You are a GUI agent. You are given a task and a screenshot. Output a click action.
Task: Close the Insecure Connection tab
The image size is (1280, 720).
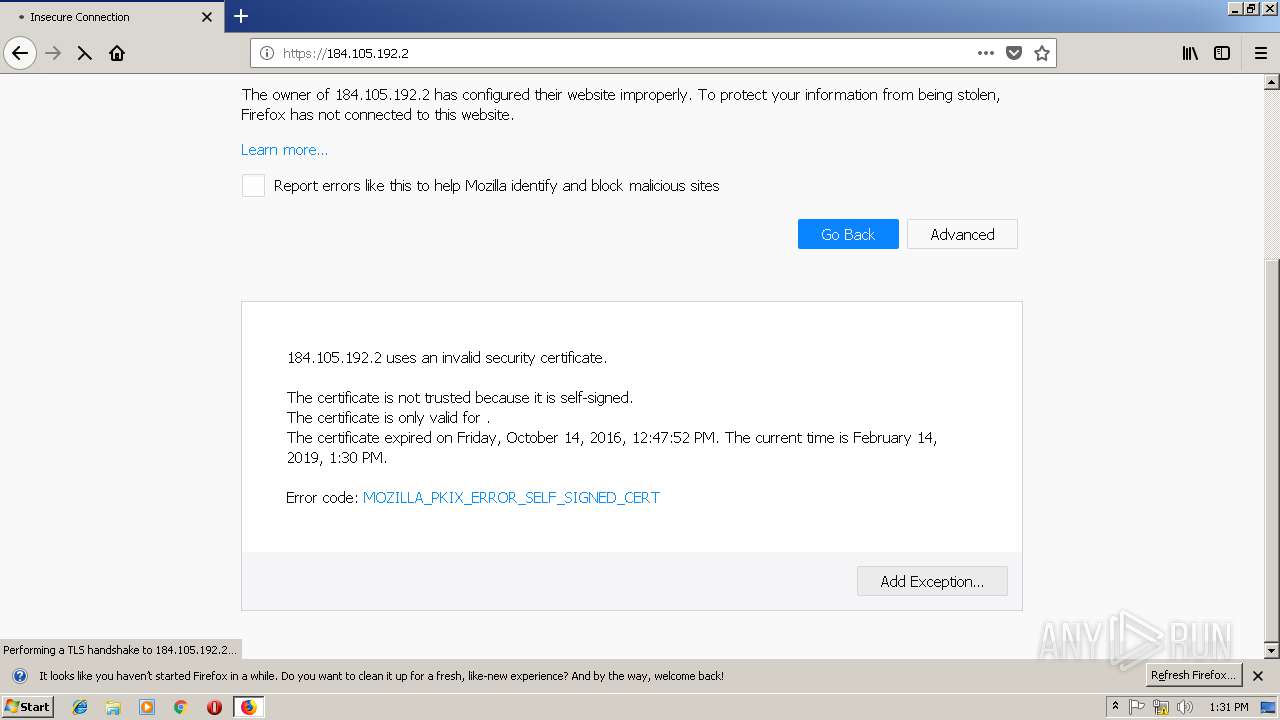click(207, 17)
